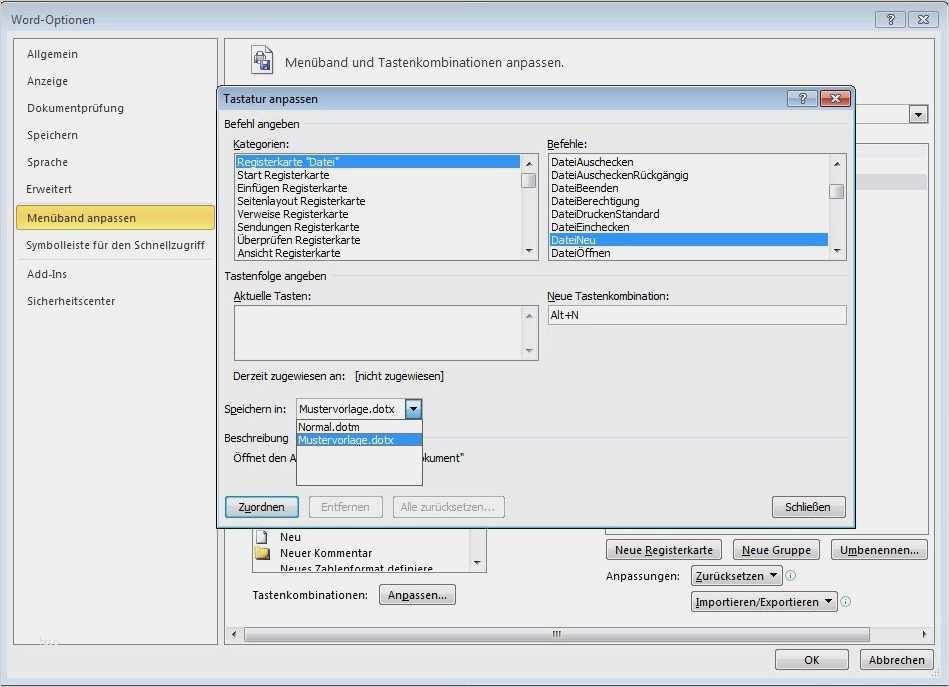This screenshot has width=949, height=687.
Task: Open the Speichern in dropdown arrow
Action: [x=414, y=409]
